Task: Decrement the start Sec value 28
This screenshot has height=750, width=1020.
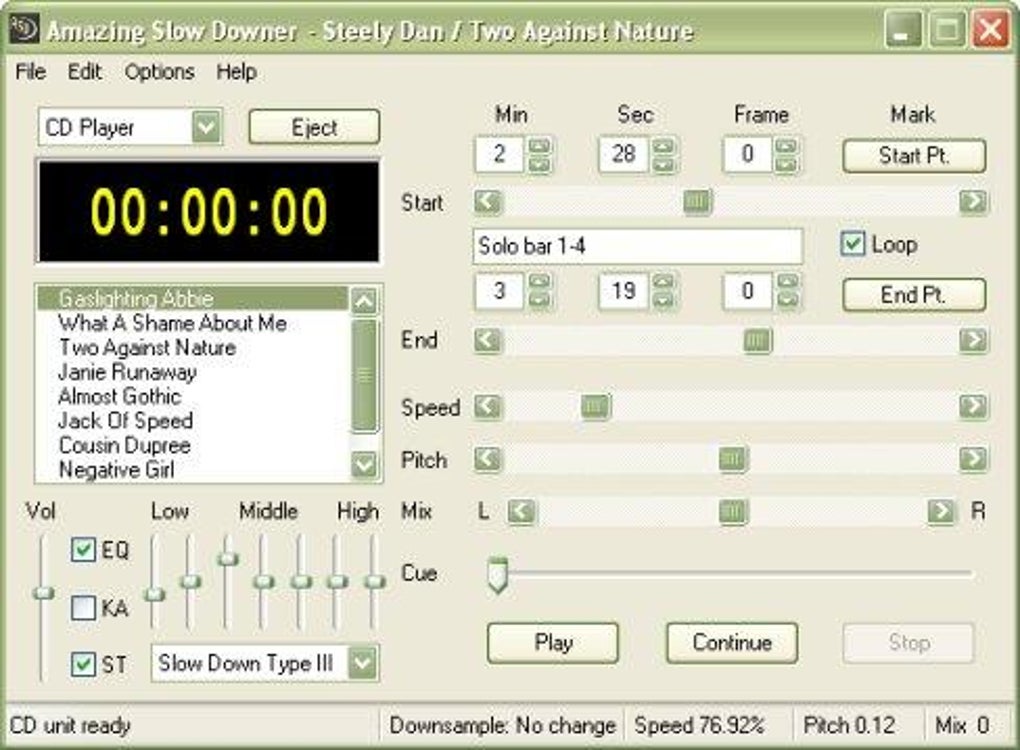Action: coord(664,164)
